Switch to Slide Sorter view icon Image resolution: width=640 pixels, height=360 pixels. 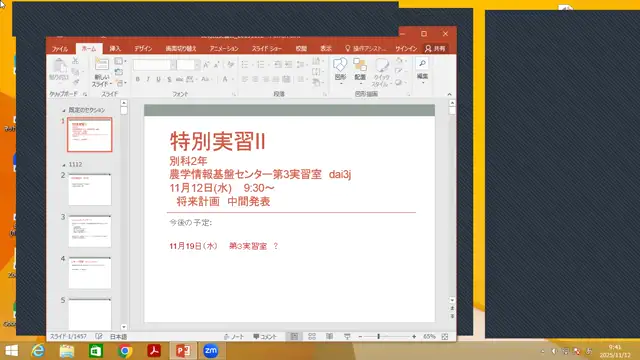point(312,337)
